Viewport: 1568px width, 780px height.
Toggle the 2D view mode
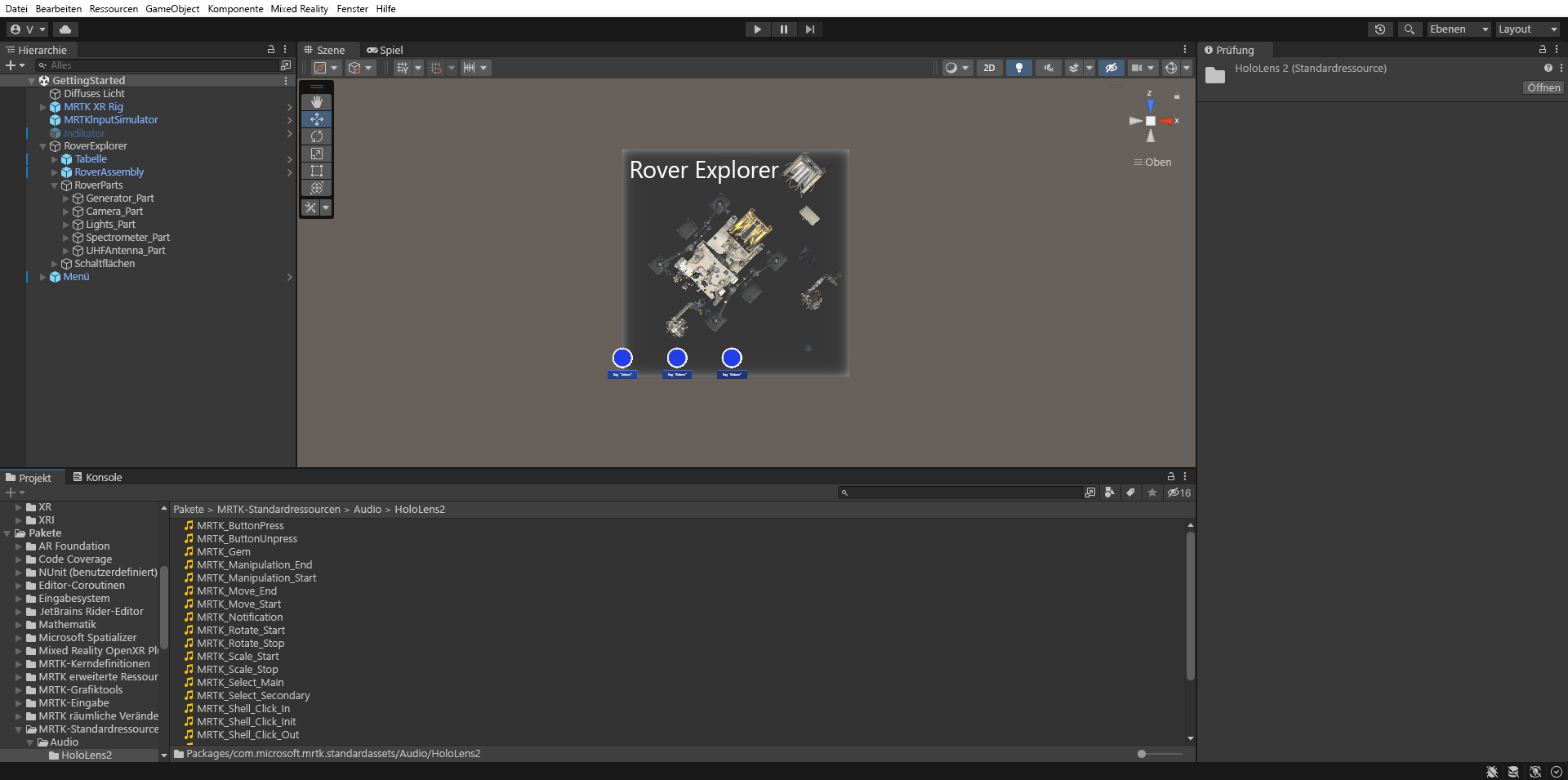(989, 68)
